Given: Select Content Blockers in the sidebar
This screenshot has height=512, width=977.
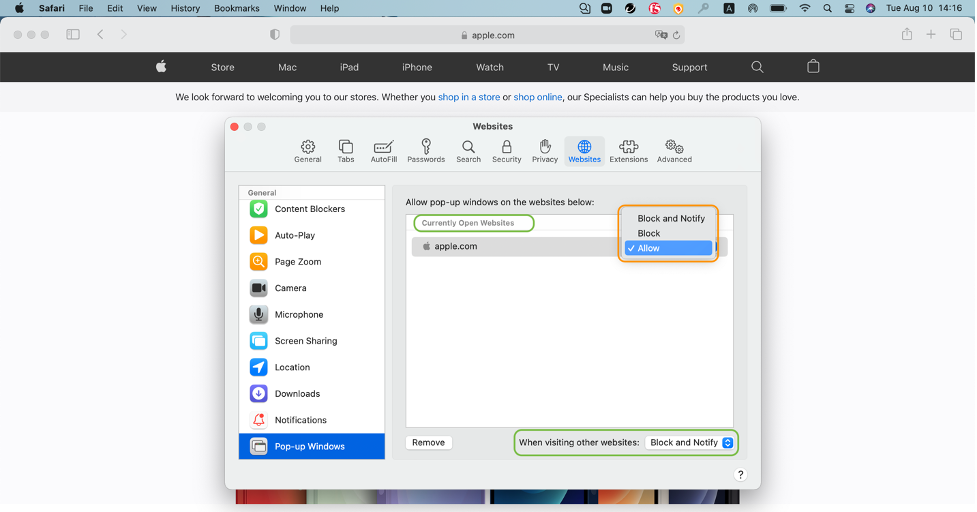Looking at the screenshot, I should tap(309, 209).
